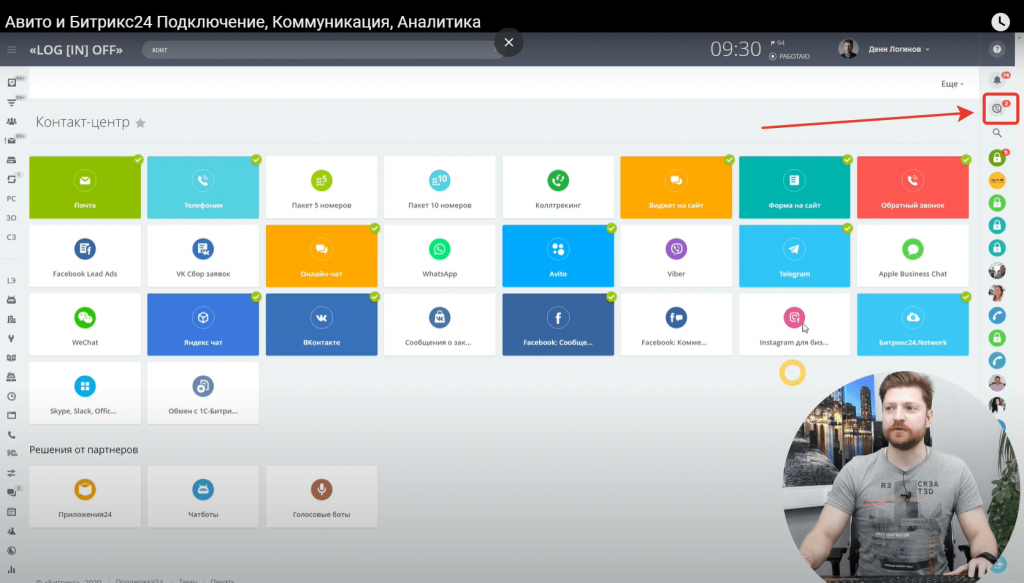Open the Обмен с 1С-Битрикс tile
The height and width of the screenshot is (583, 1024).
click(203, 393)
